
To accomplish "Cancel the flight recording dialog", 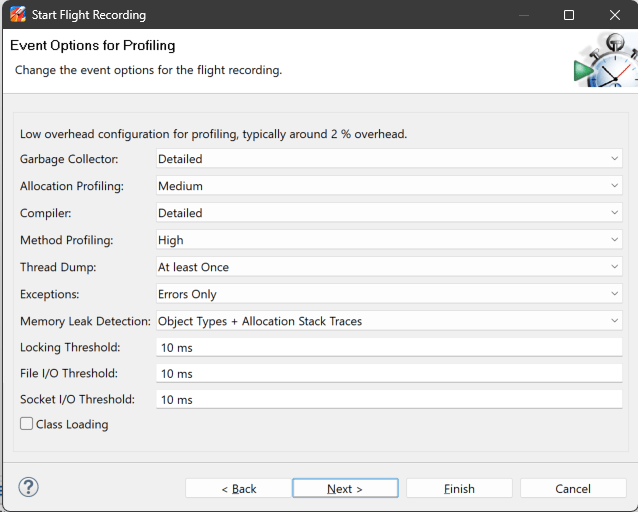I will [x=573, y=488].
